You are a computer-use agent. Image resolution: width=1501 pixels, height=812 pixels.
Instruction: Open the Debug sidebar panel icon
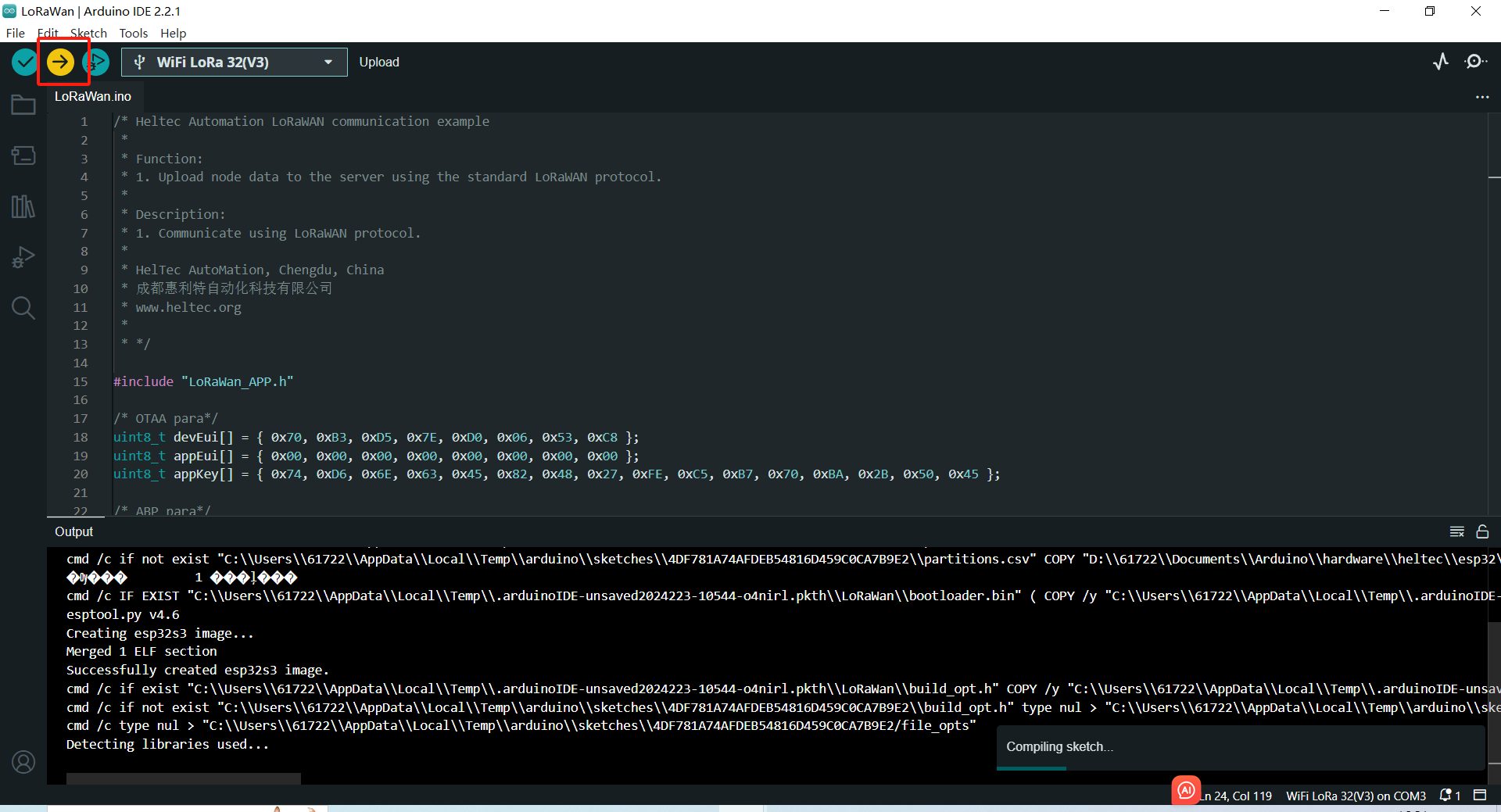pos(23,257)
